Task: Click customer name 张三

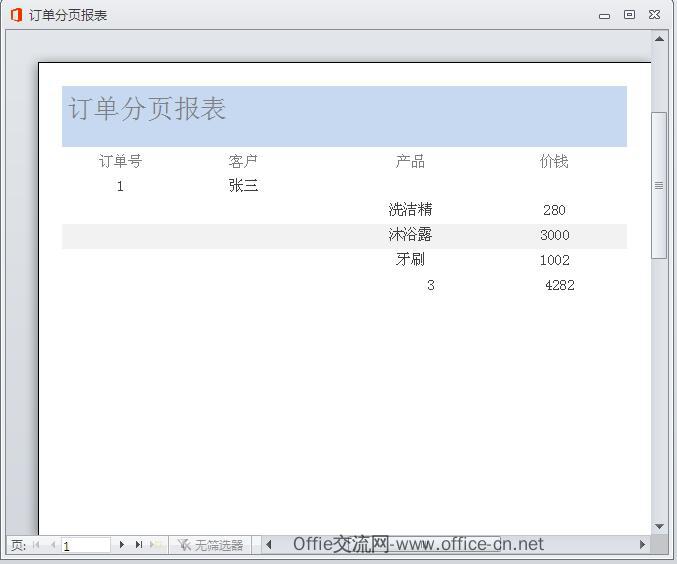Action: click(244, 186)
